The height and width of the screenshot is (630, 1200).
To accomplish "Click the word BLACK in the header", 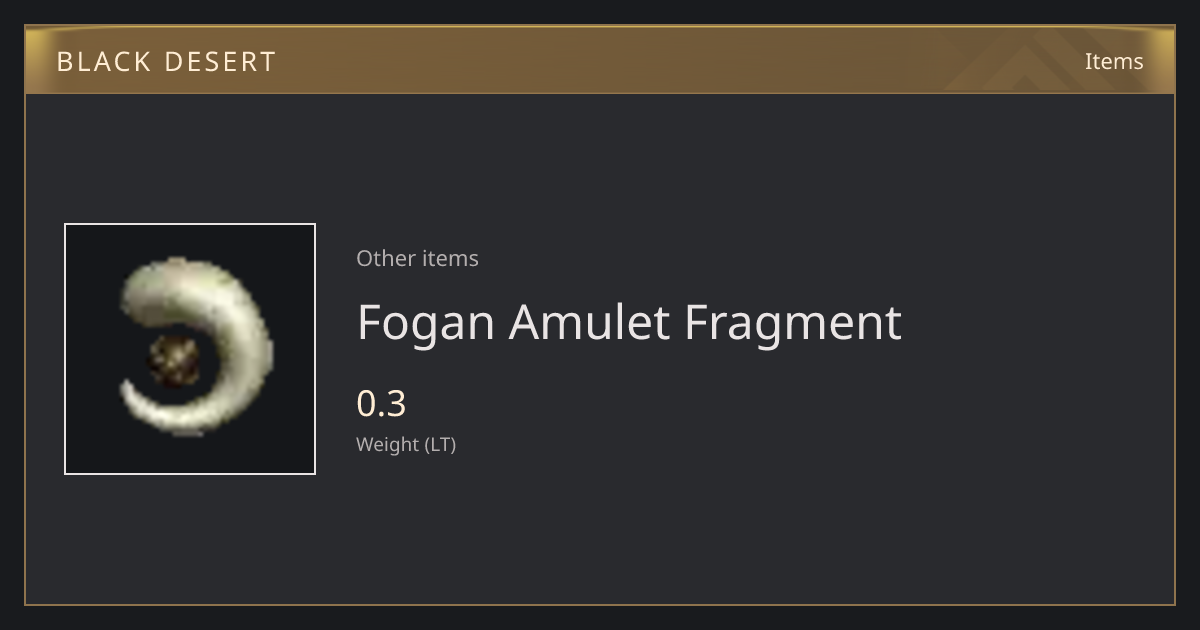I will (102, 62).
